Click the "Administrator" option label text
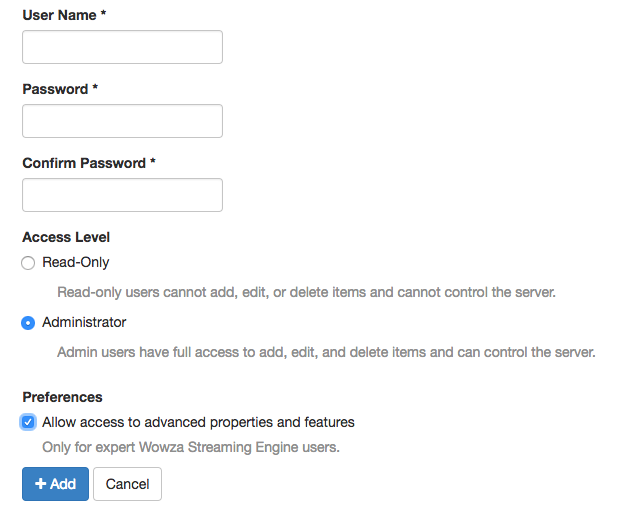The height and width of the screenshot is (531, 624). pyautogui.click(x=84, y=322)
